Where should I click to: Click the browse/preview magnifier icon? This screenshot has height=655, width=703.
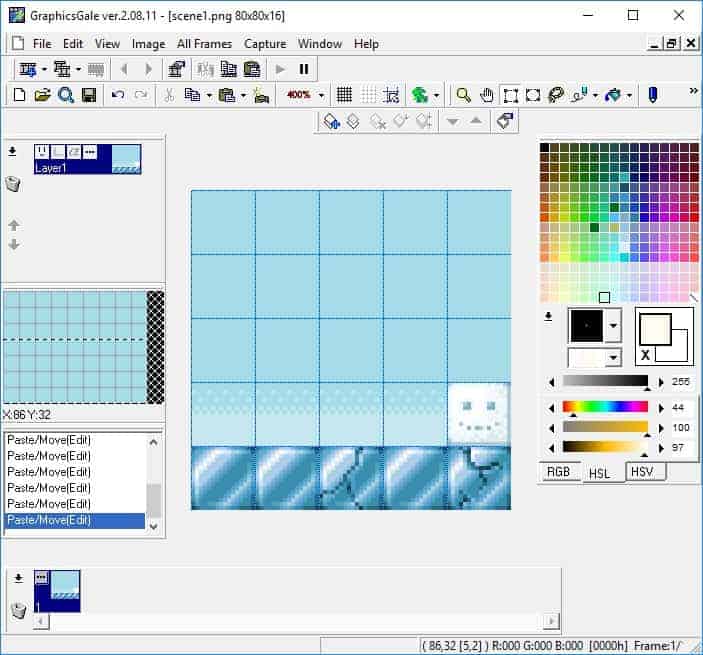pyautogui.click(x=66, y=95)
